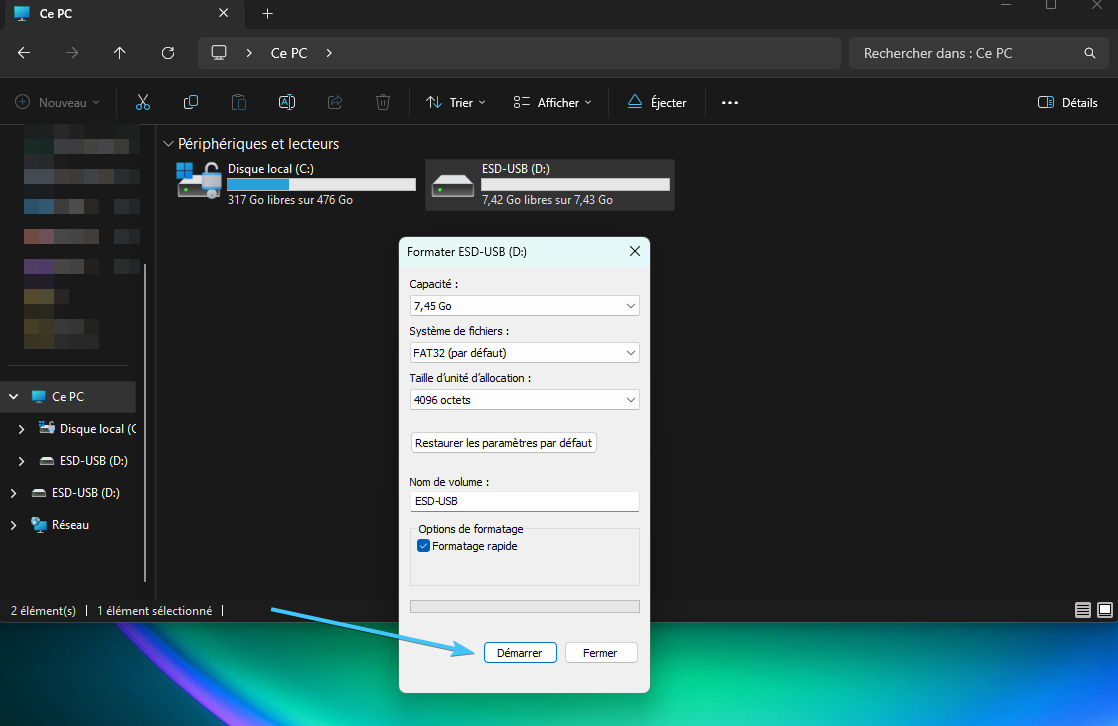Close the Ce PC tab
The height and width of the screenshot is (726, 1118).
[223, 13]
